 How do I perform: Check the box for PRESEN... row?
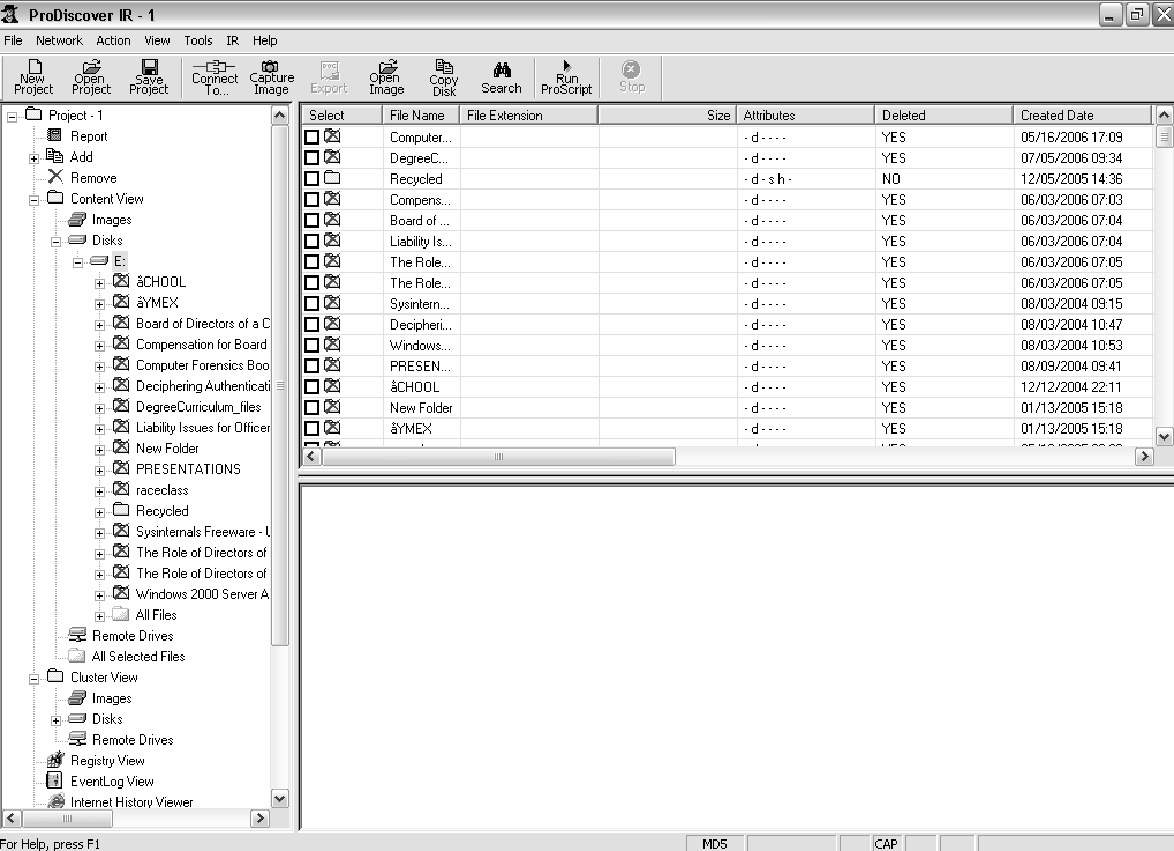click(311, 366)
